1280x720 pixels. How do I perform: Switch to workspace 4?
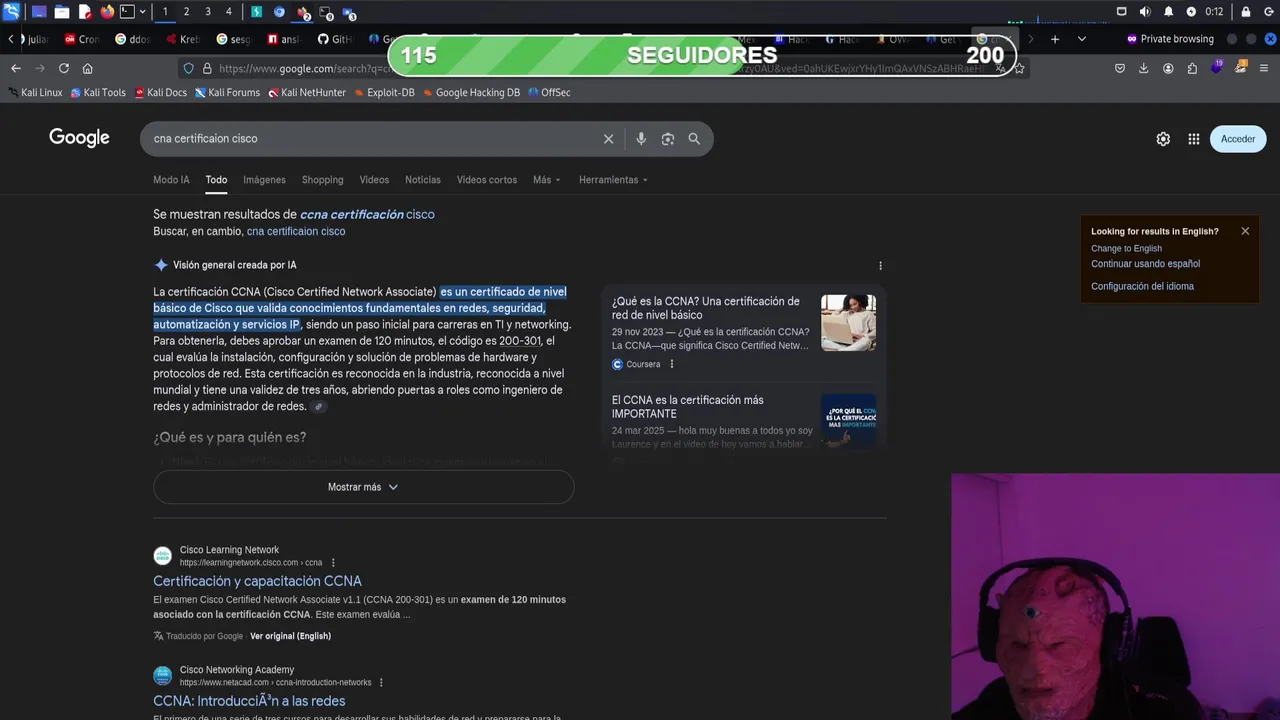[229, 12]
